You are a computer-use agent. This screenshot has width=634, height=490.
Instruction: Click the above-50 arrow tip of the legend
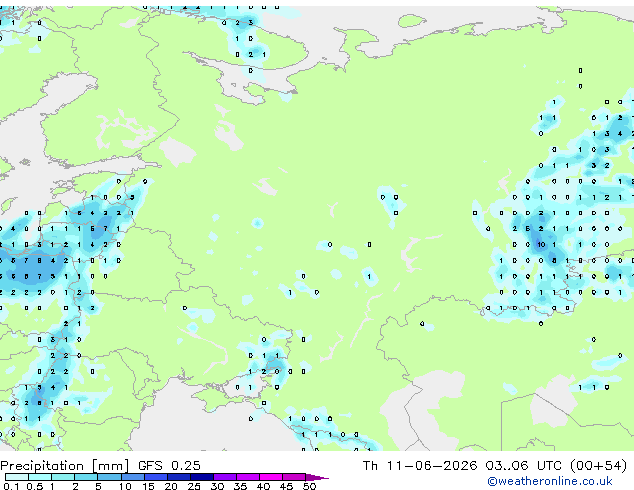(317, 477)
